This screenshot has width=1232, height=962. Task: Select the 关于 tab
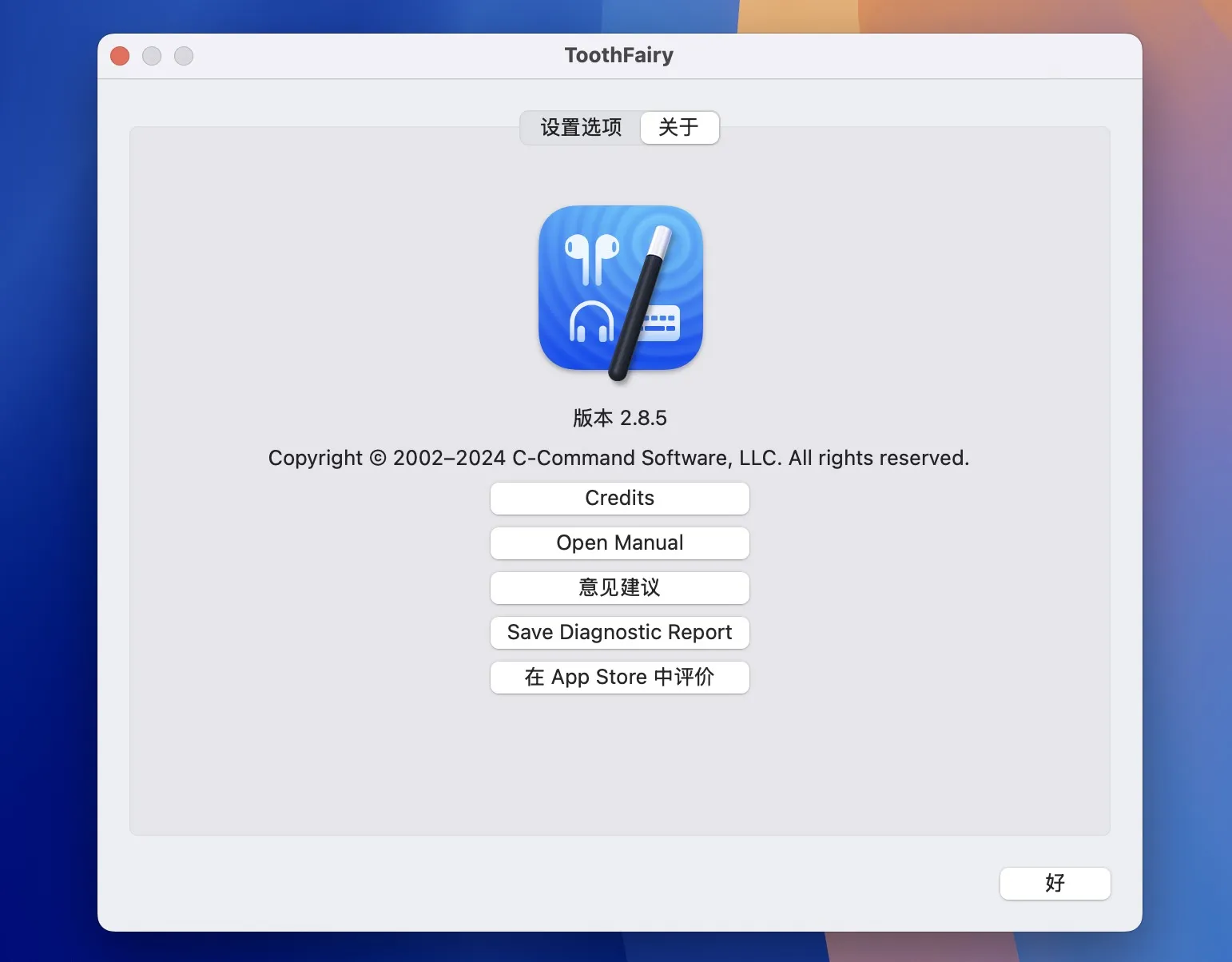[x=679, y=128]
